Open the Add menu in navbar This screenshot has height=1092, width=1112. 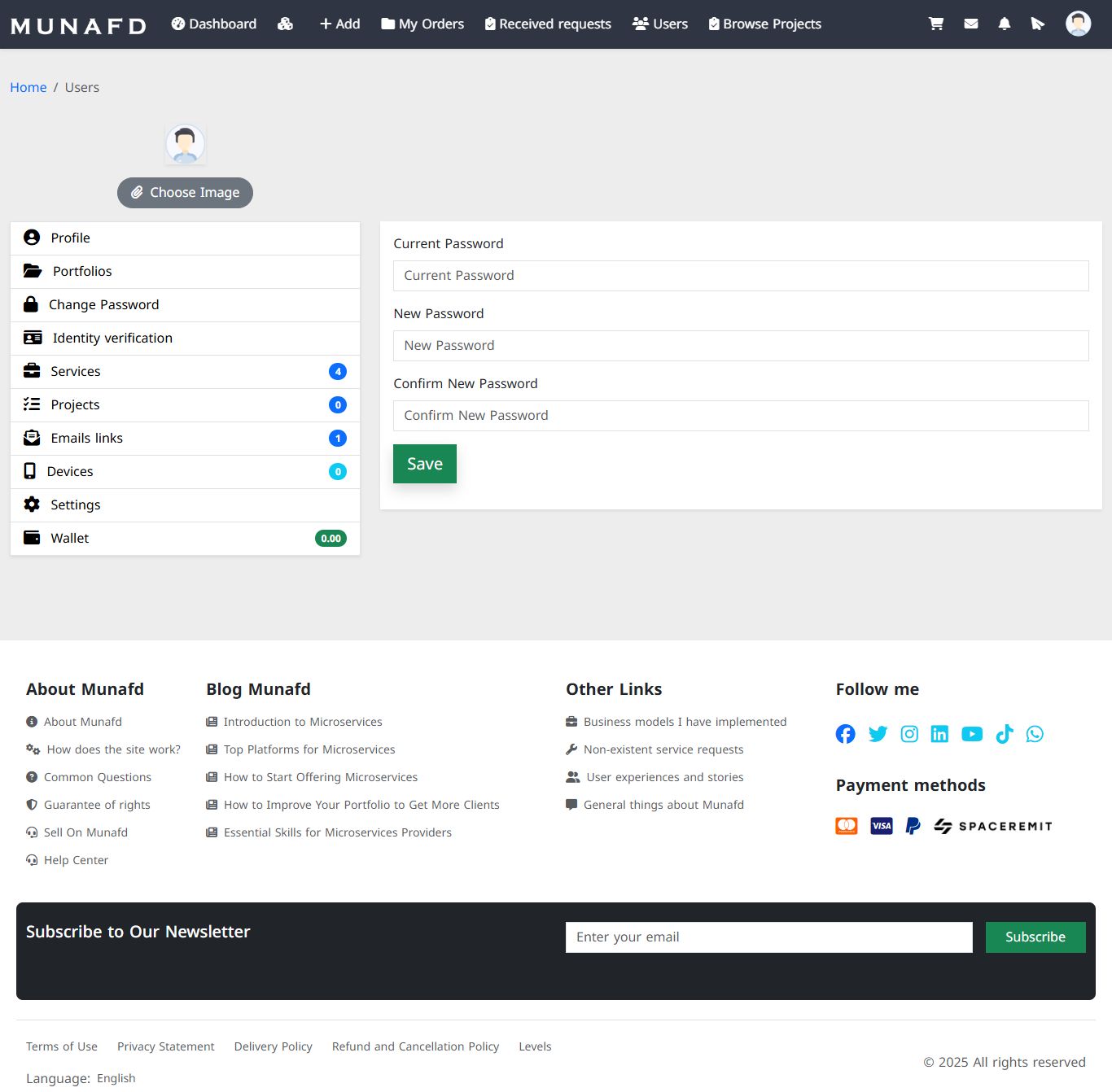[x=339, y=24]
